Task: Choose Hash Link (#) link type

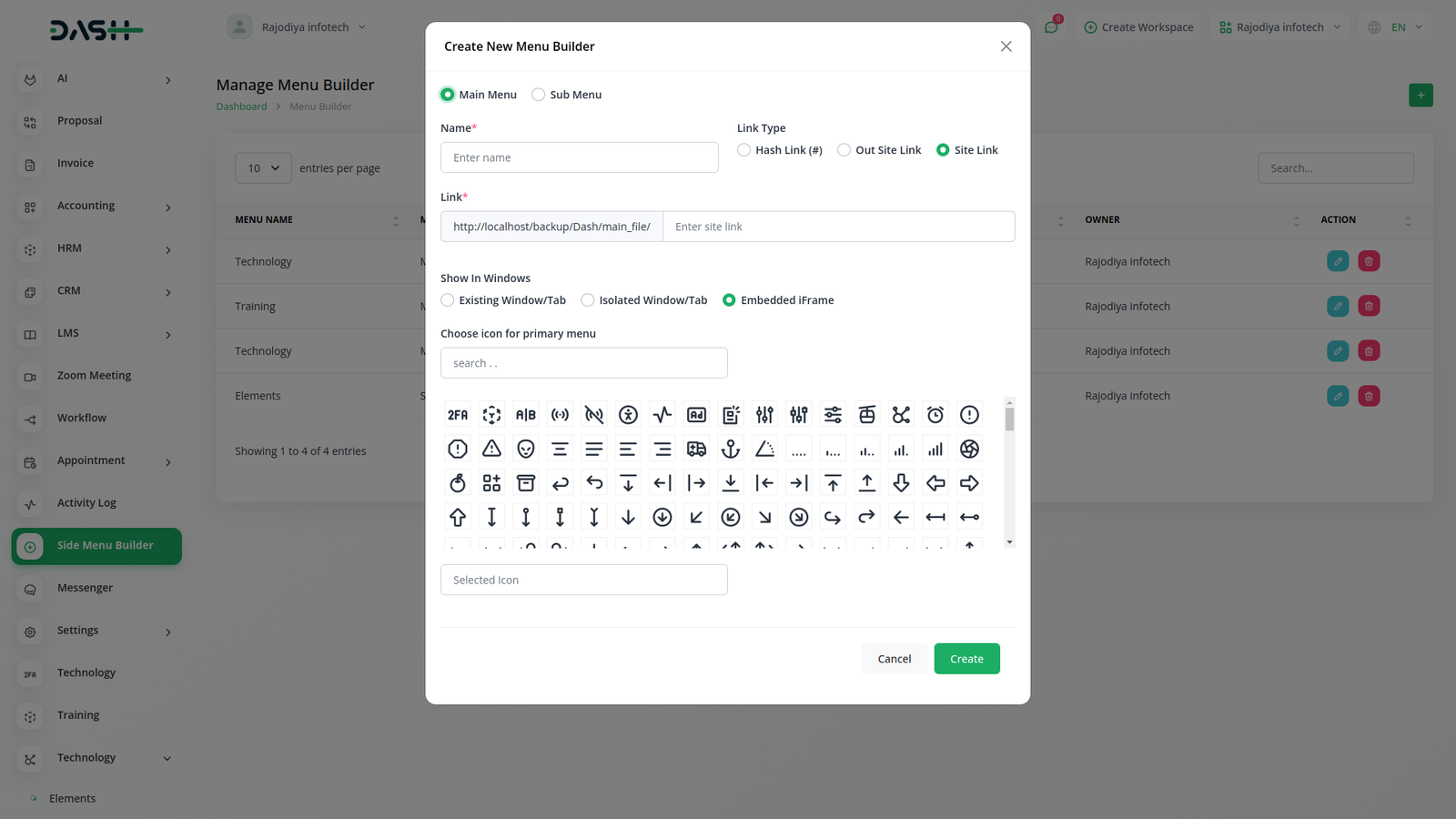Action: 744,150
